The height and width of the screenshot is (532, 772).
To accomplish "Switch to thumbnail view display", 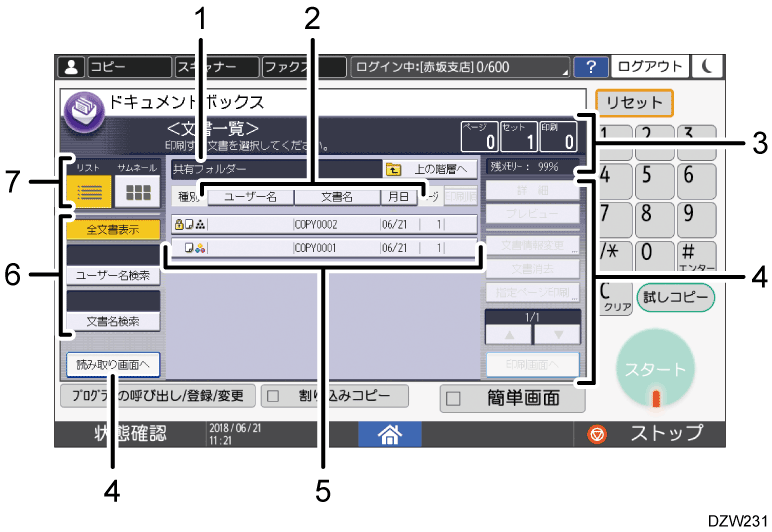I will (x=134, y=193).
